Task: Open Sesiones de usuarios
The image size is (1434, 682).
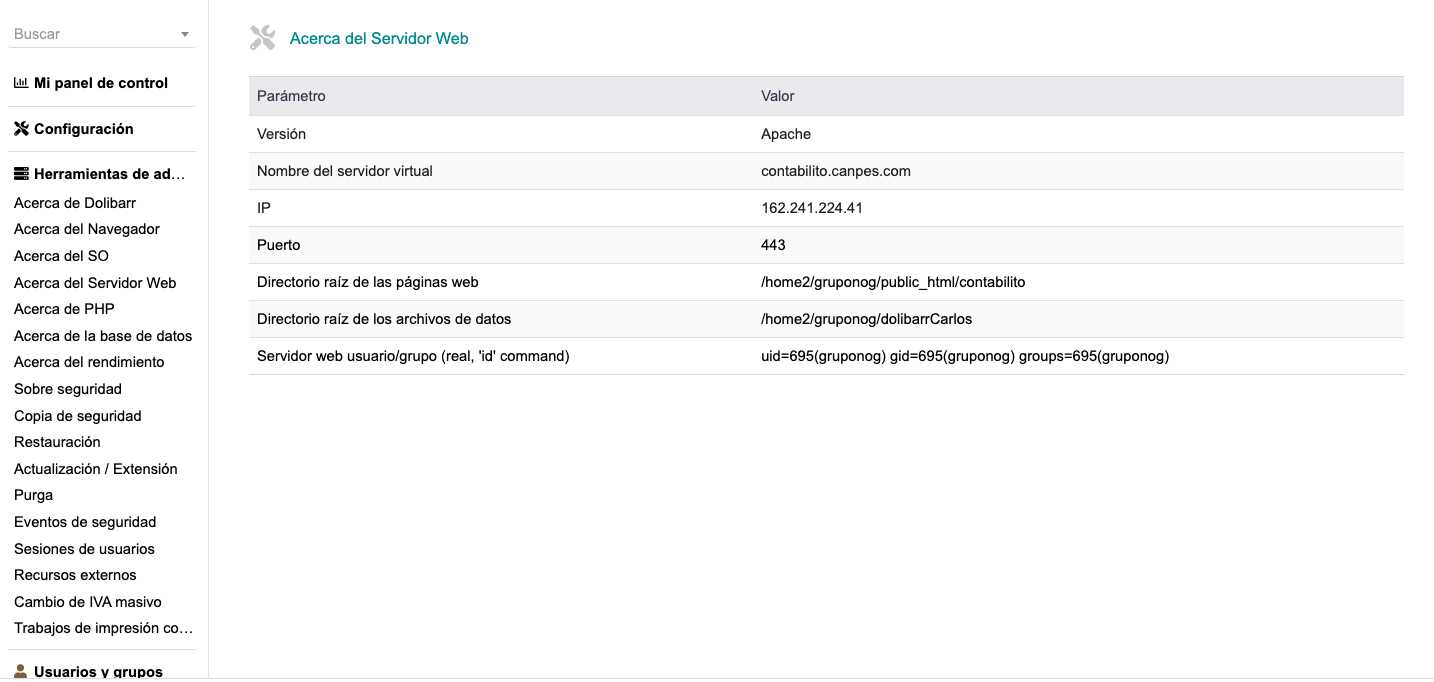Action: [x=84, y=549]
